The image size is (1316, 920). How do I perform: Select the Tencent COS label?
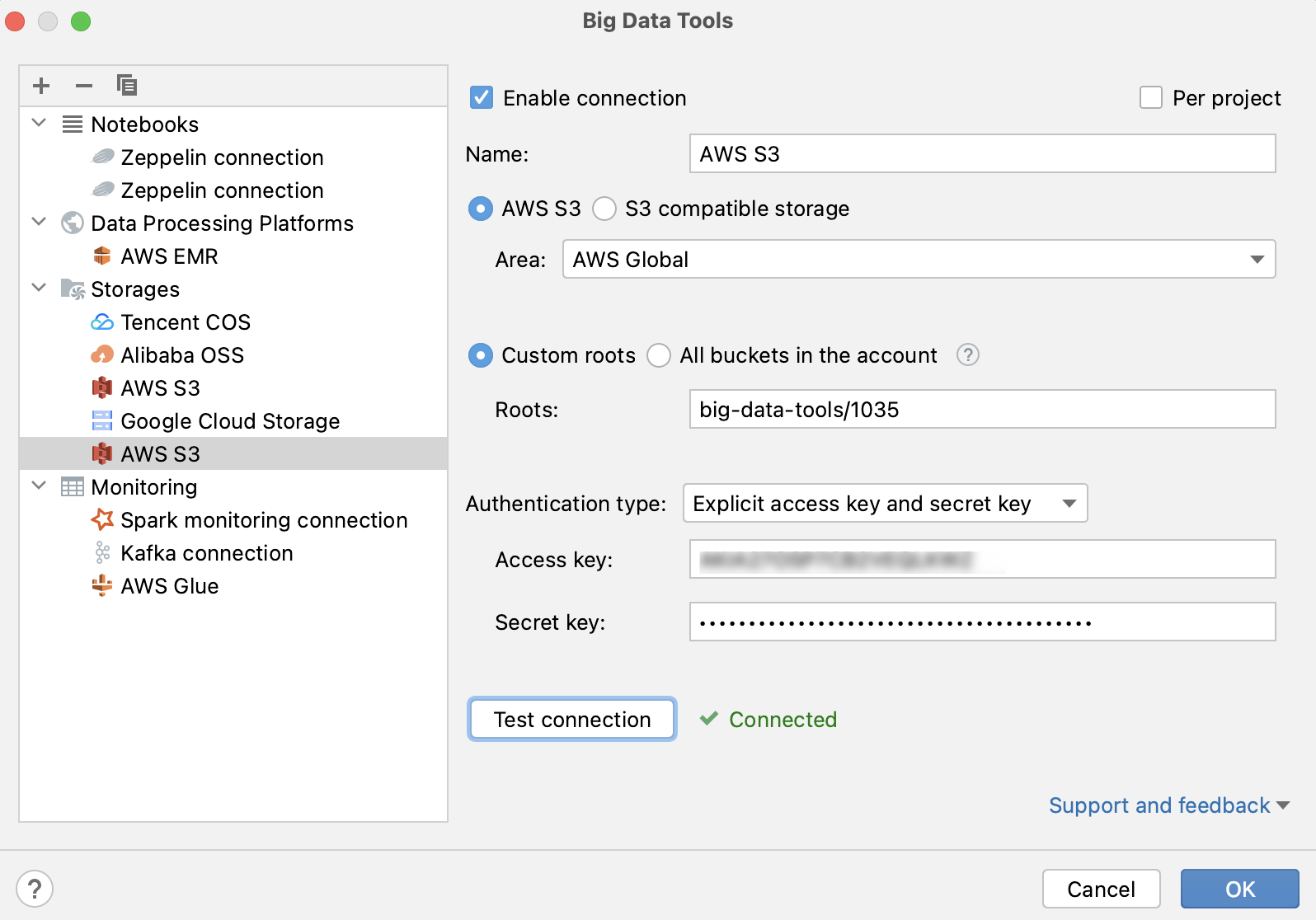coord(186,322)
